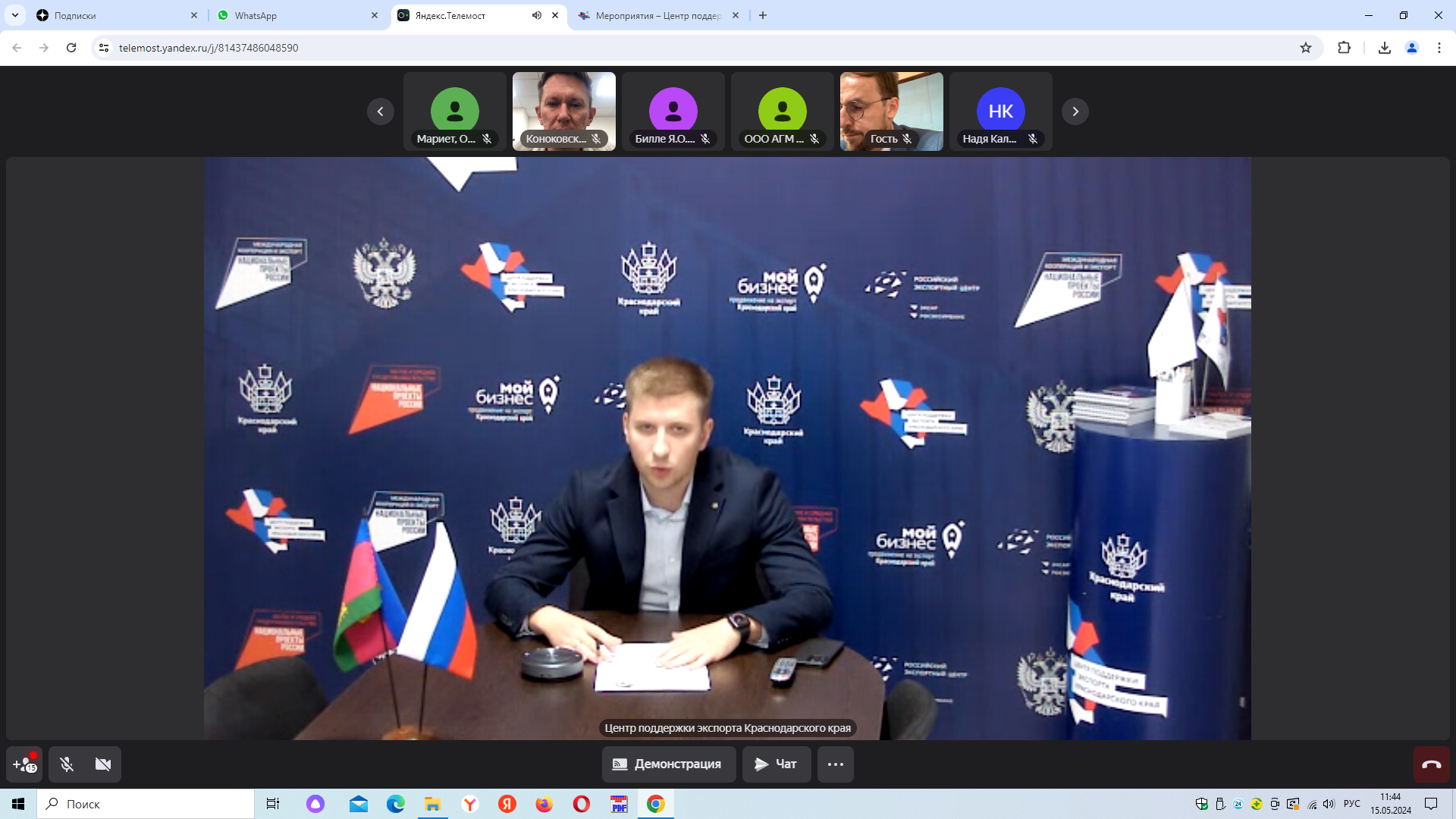Select the ООО АГМ participant tile

tap(783, 111)
